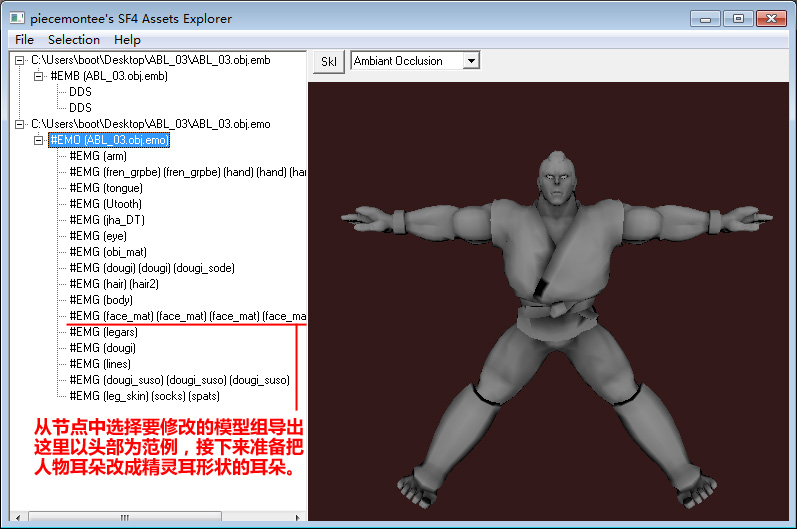
Task: Select the #EMG (eye) node
Action: tap(98, 236)
